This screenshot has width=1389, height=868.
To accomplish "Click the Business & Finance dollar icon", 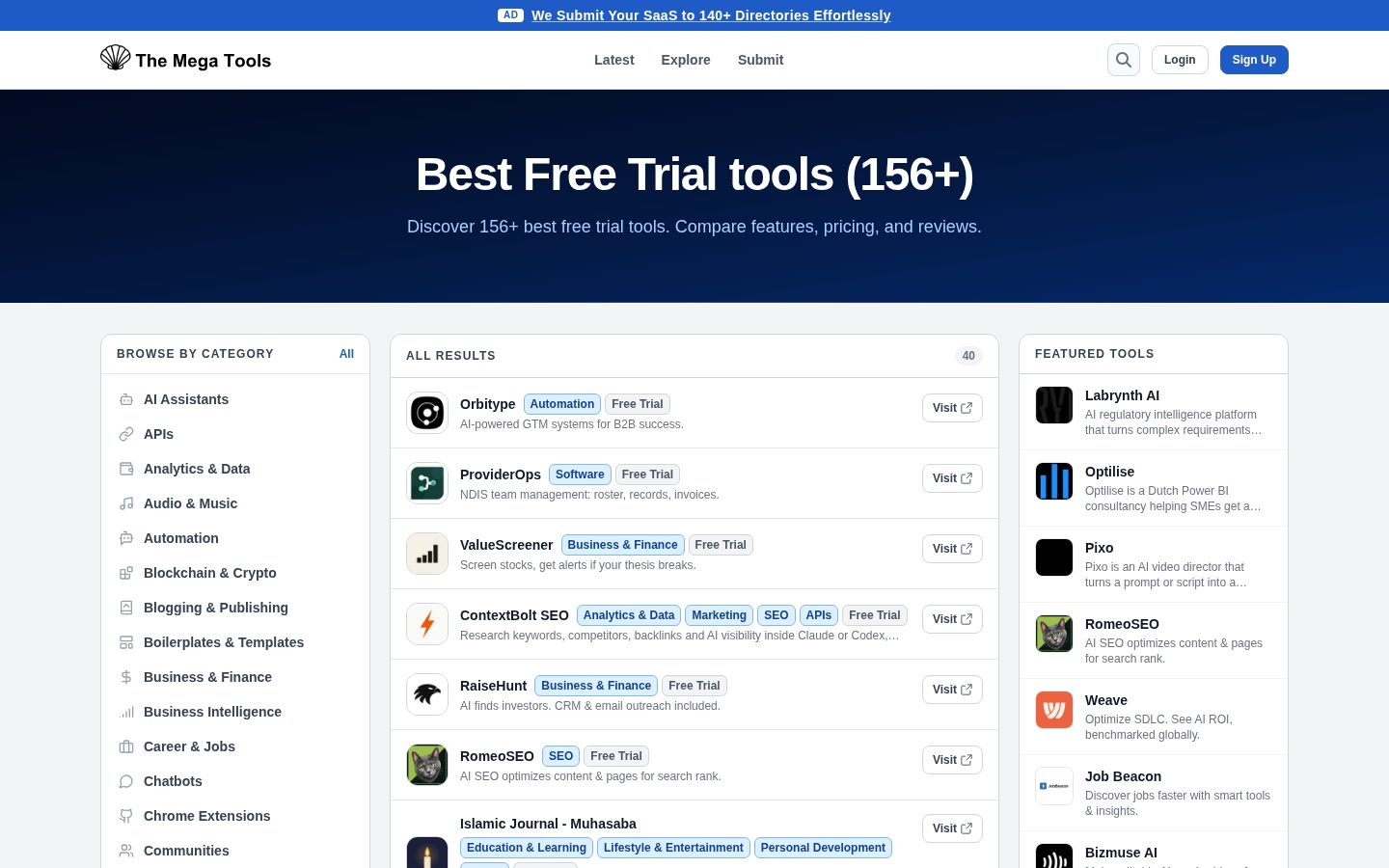I will pyautogui.click(x=126, y=677).
